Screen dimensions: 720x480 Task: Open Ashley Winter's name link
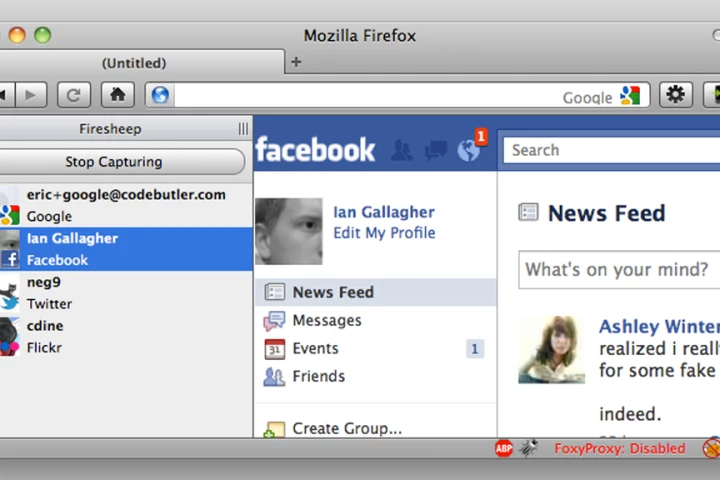click(x=659, y=327)
